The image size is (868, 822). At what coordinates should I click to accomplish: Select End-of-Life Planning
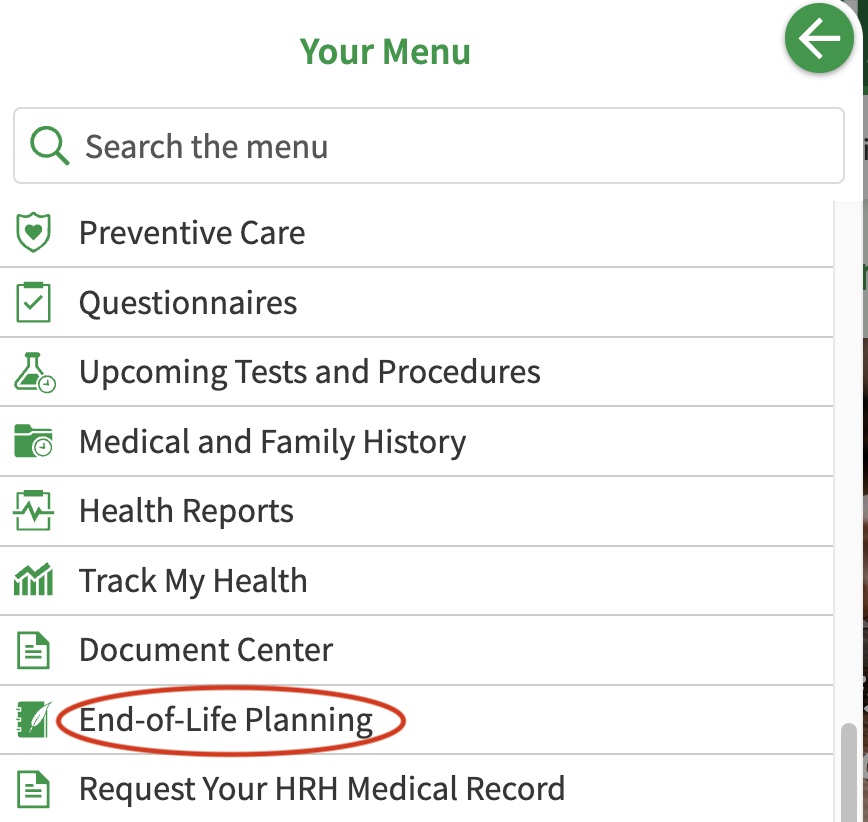coord(416,720)
